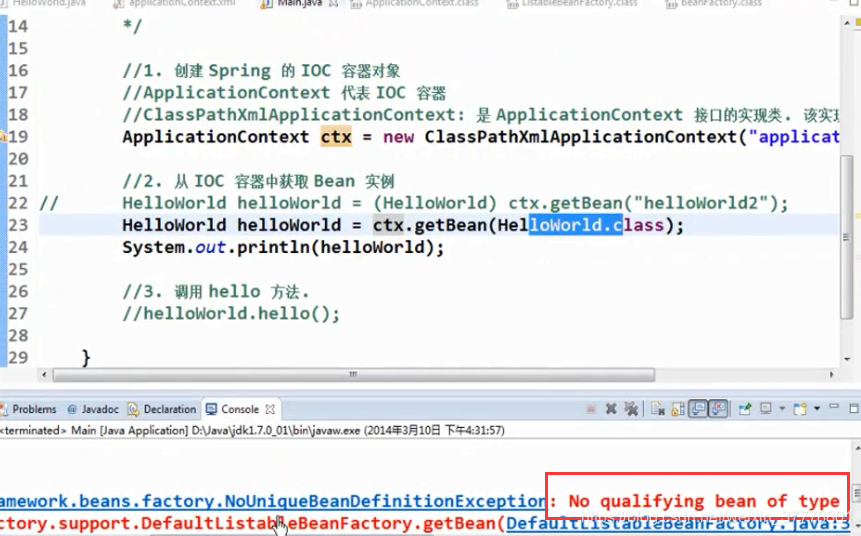The height and width of the screenshot is (536, 861).
Task: Toggle Show Console When Standard Error Changes
Action: [x=718, y=409]
